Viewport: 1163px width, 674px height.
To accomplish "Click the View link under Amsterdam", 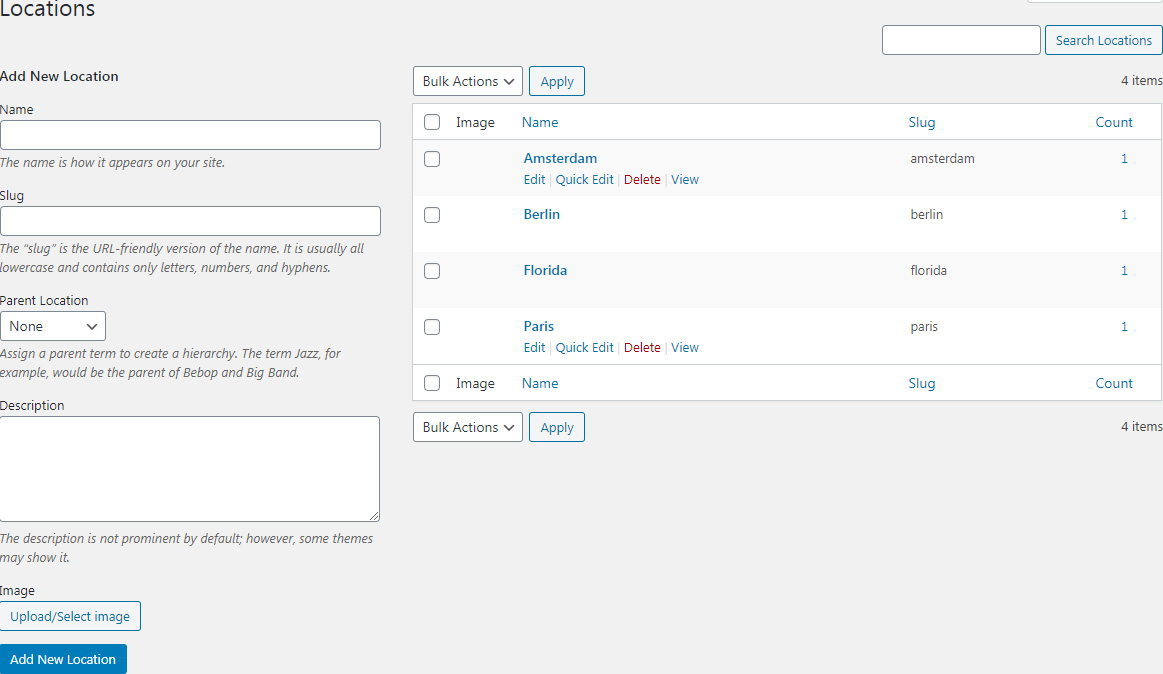I will [x=685, y=180].
